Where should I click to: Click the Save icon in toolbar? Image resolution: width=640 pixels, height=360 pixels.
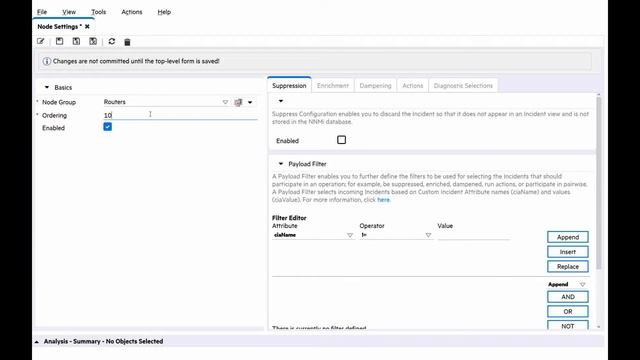(60, 41)
